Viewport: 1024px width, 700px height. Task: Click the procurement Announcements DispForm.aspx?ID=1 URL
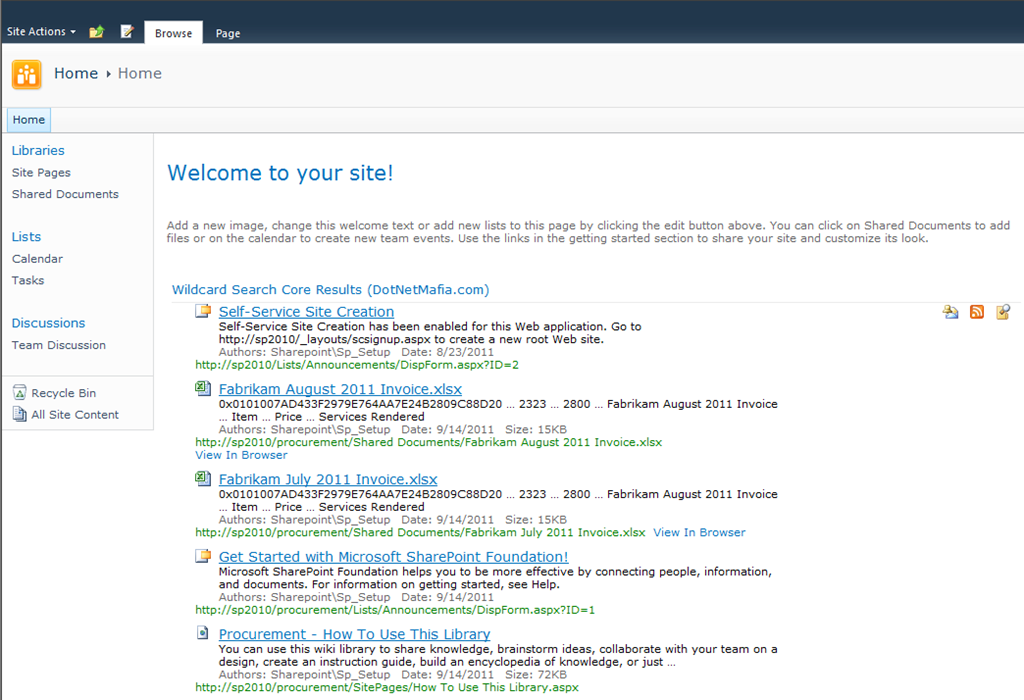click(x=395, y=610)
